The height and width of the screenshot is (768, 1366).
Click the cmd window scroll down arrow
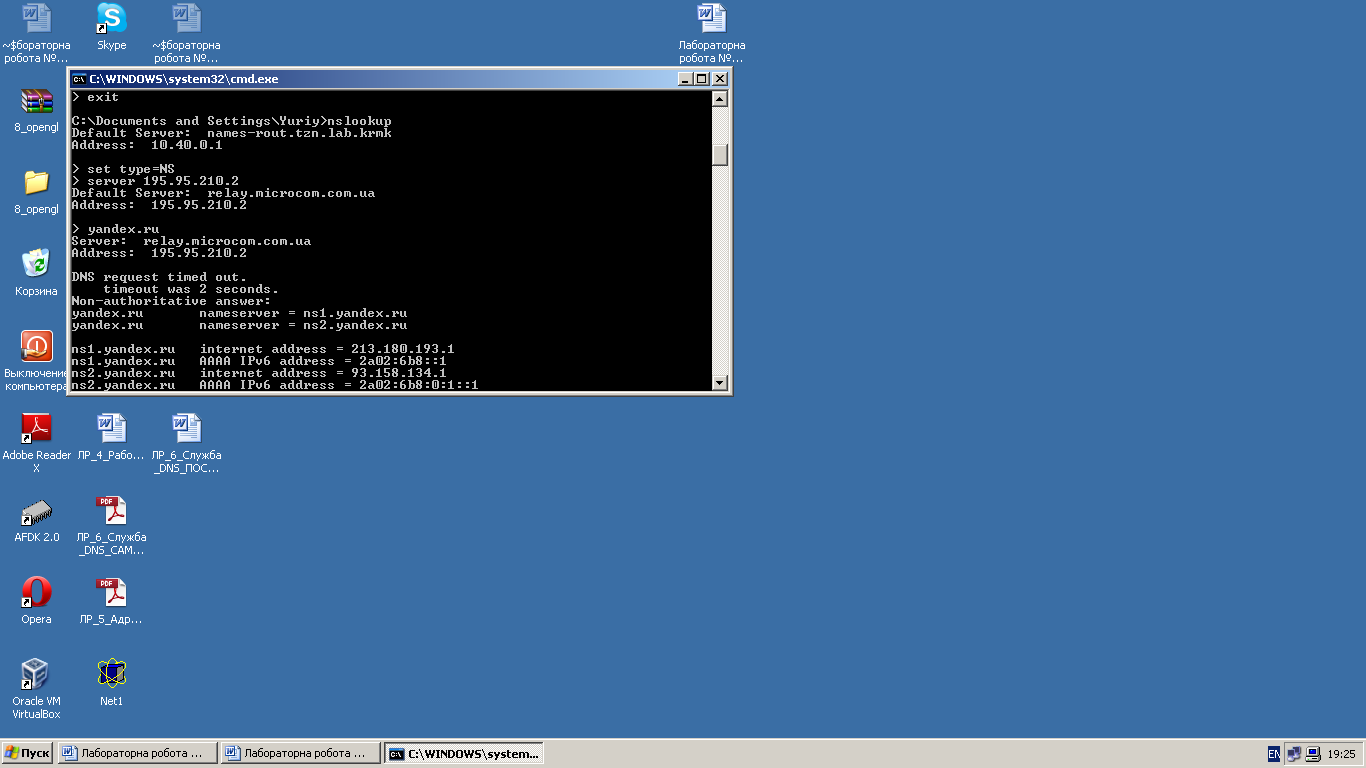tap(719, 382)
